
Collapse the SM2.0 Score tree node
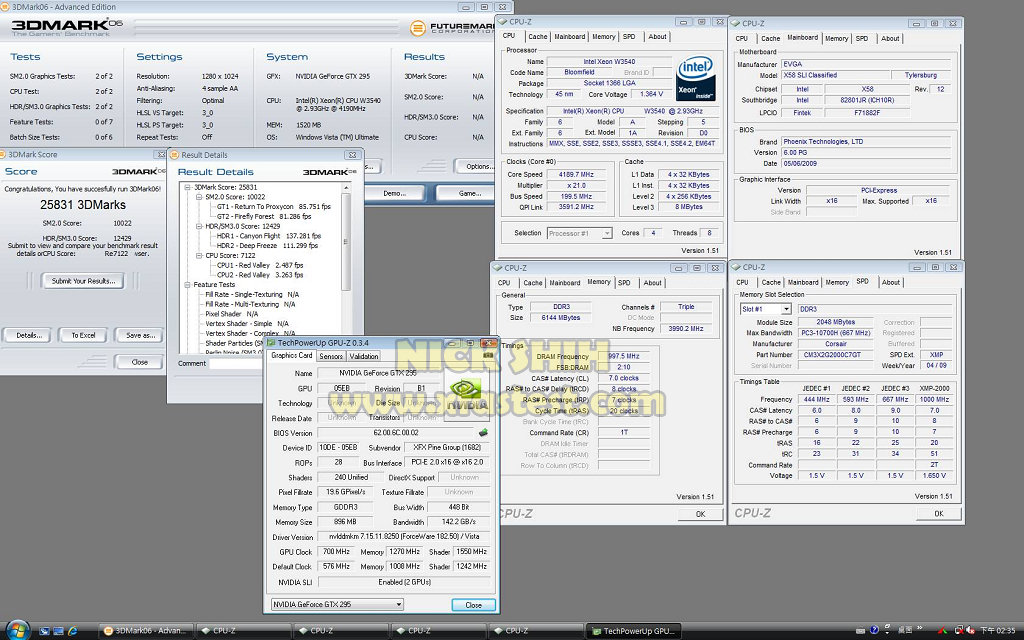[x=198, y=197]
